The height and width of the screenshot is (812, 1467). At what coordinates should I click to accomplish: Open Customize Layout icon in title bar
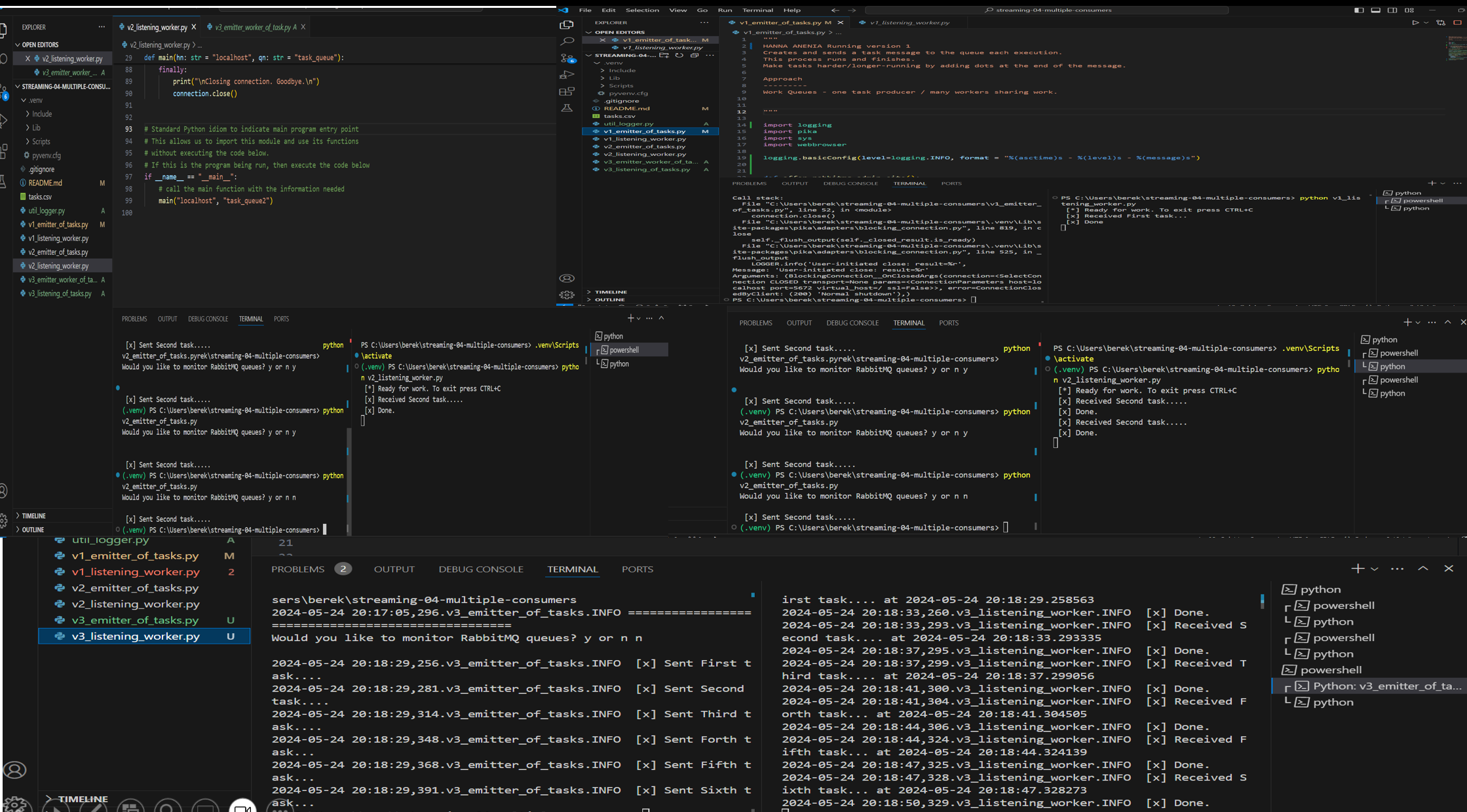(x=1409, y=10)
